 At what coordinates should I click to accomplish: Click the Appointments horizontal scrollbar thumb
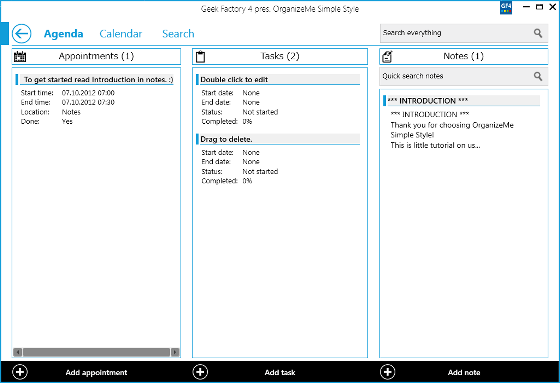click(x=96, y=352)
